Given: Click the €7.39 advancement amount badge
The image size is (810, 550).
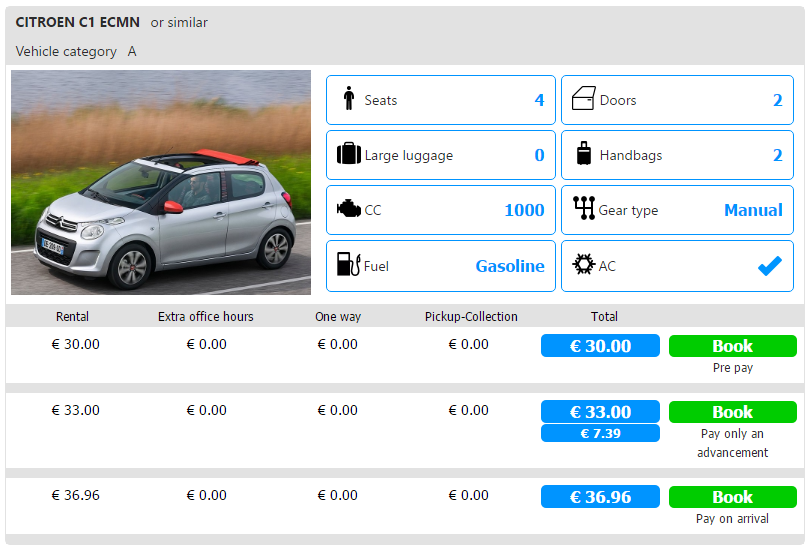Looking at the screenshot, I should 600,433.
